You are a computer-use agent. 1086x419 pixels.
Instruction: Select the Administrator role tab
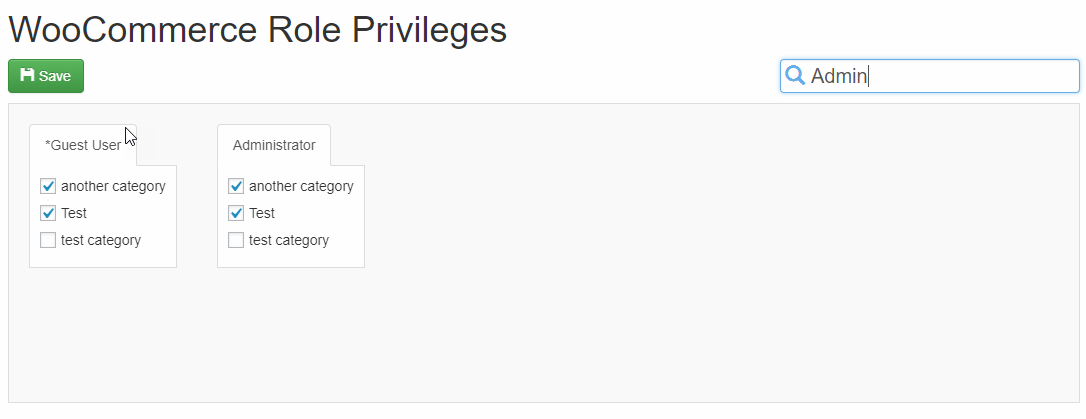(x=274, y=145)
